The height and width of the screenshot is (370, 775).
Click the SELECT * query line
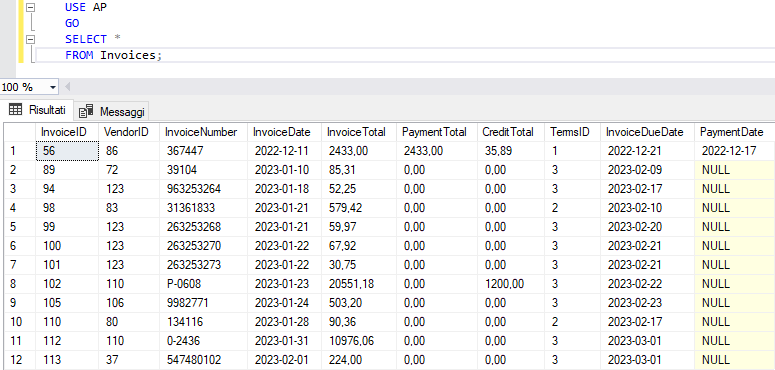tap(93, 40)
